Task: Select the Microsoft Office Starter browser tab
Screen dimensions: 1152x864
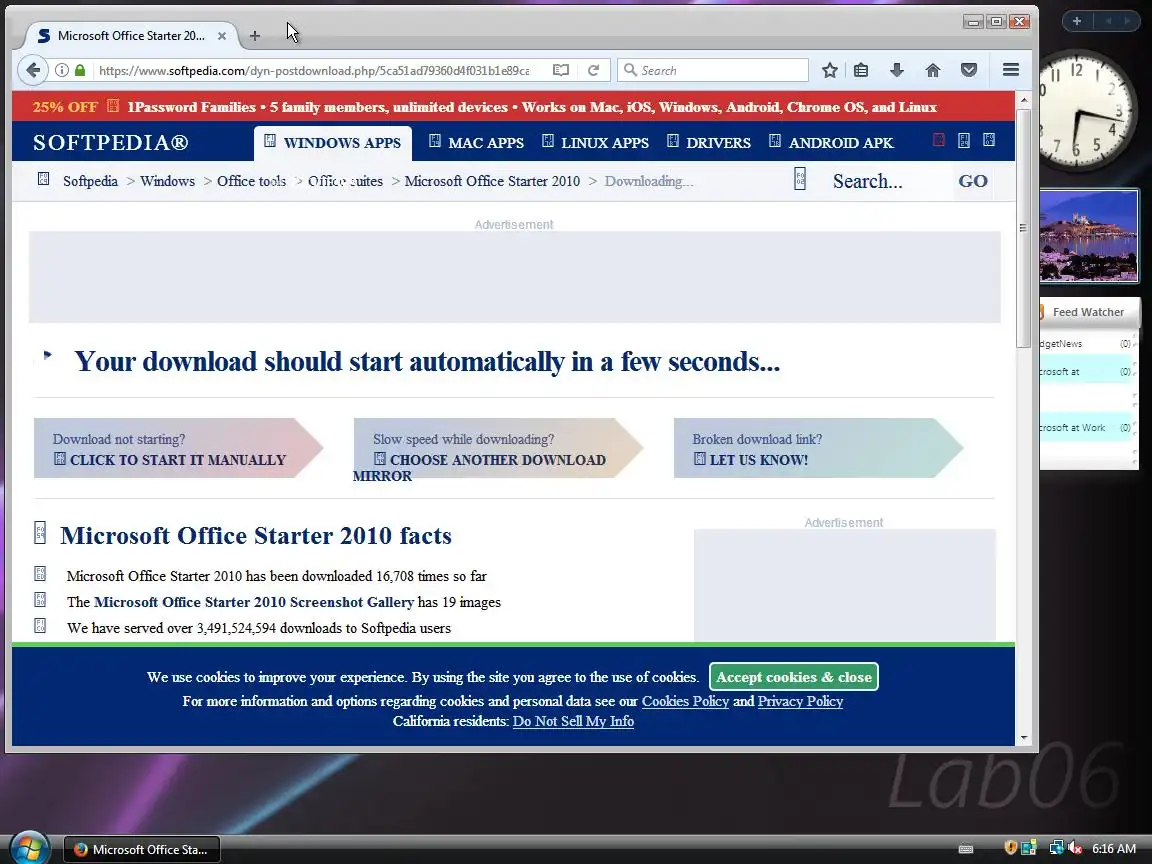Action: (x=131, y=35)
